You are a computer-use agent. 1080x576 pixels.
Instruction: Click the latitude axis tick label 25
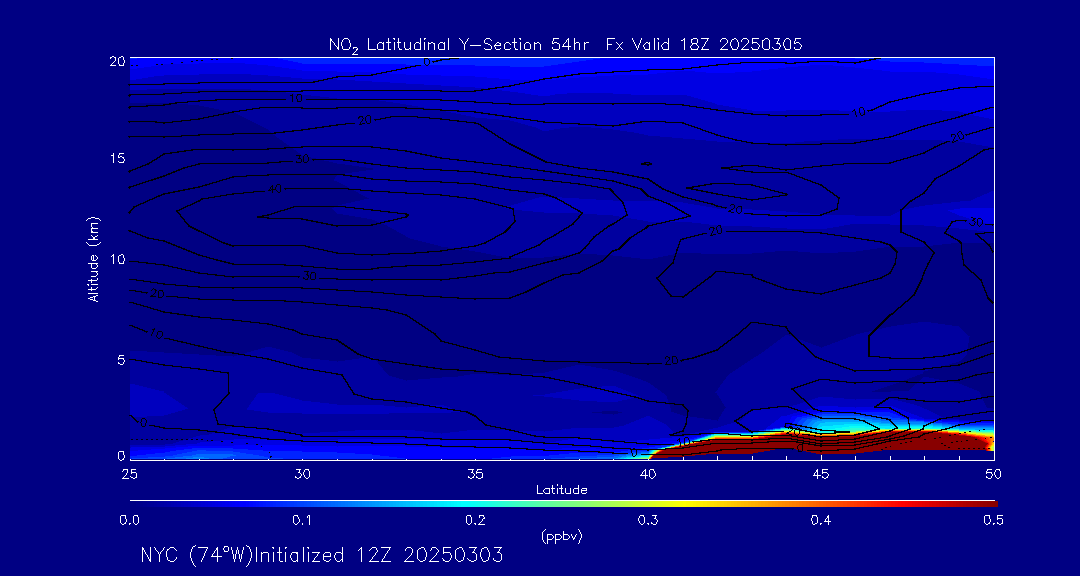tap(129, 474)
